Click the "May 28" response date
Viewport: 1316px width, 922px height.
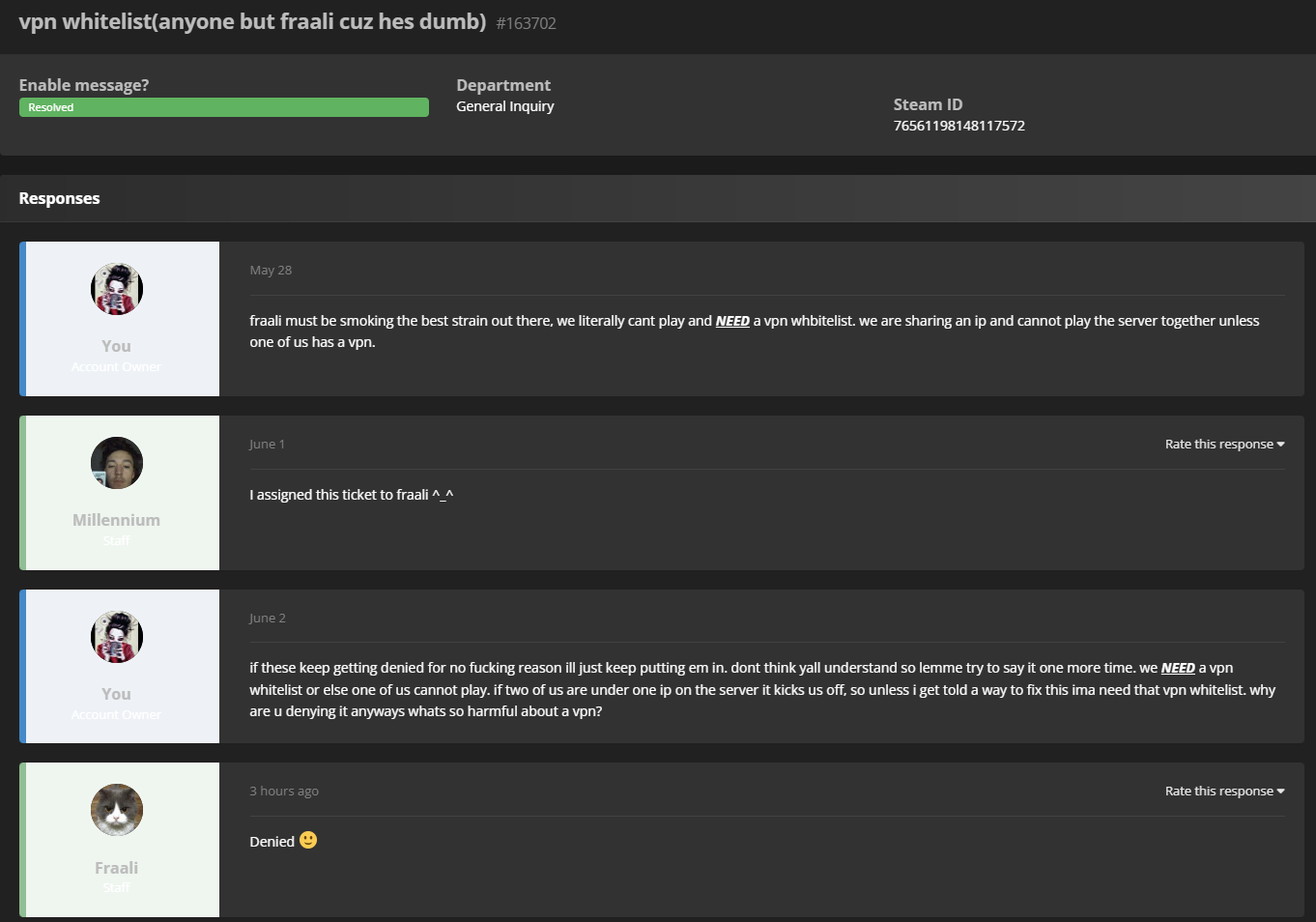[x=271, y=270]
